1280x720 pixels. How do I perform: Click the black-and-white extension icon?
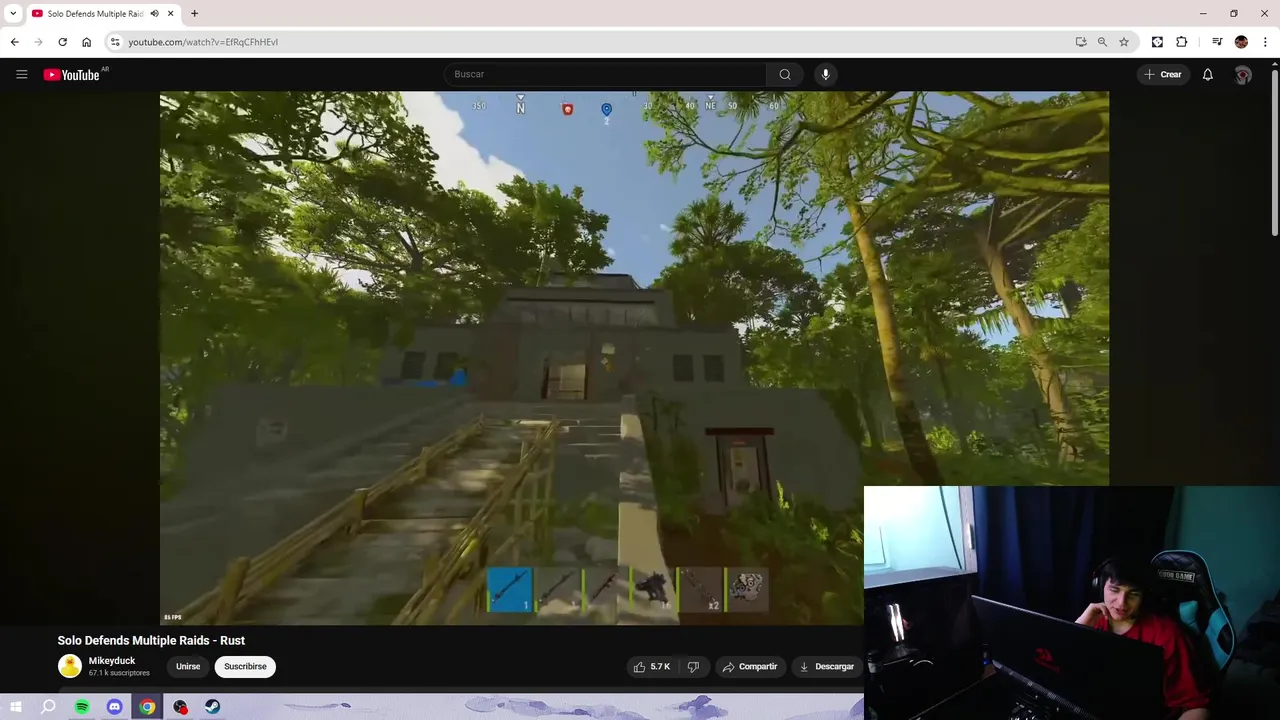[x=1157, y=42]
